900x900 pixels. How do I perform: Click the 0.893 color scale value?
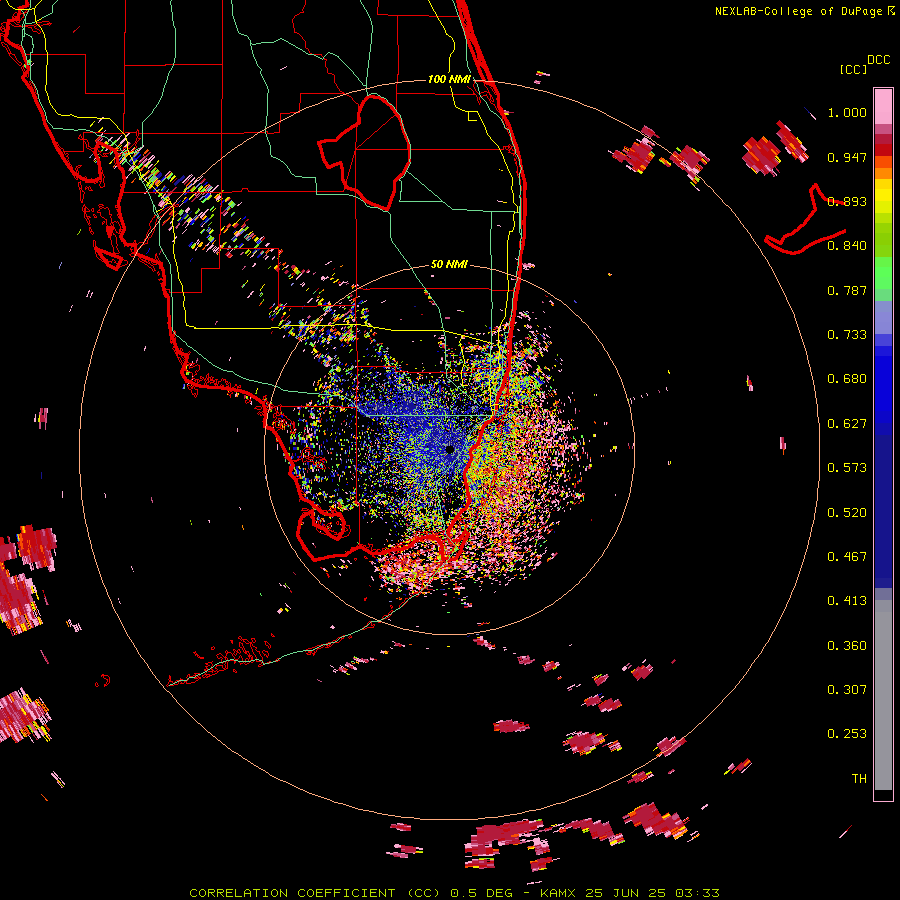[847, 201]
